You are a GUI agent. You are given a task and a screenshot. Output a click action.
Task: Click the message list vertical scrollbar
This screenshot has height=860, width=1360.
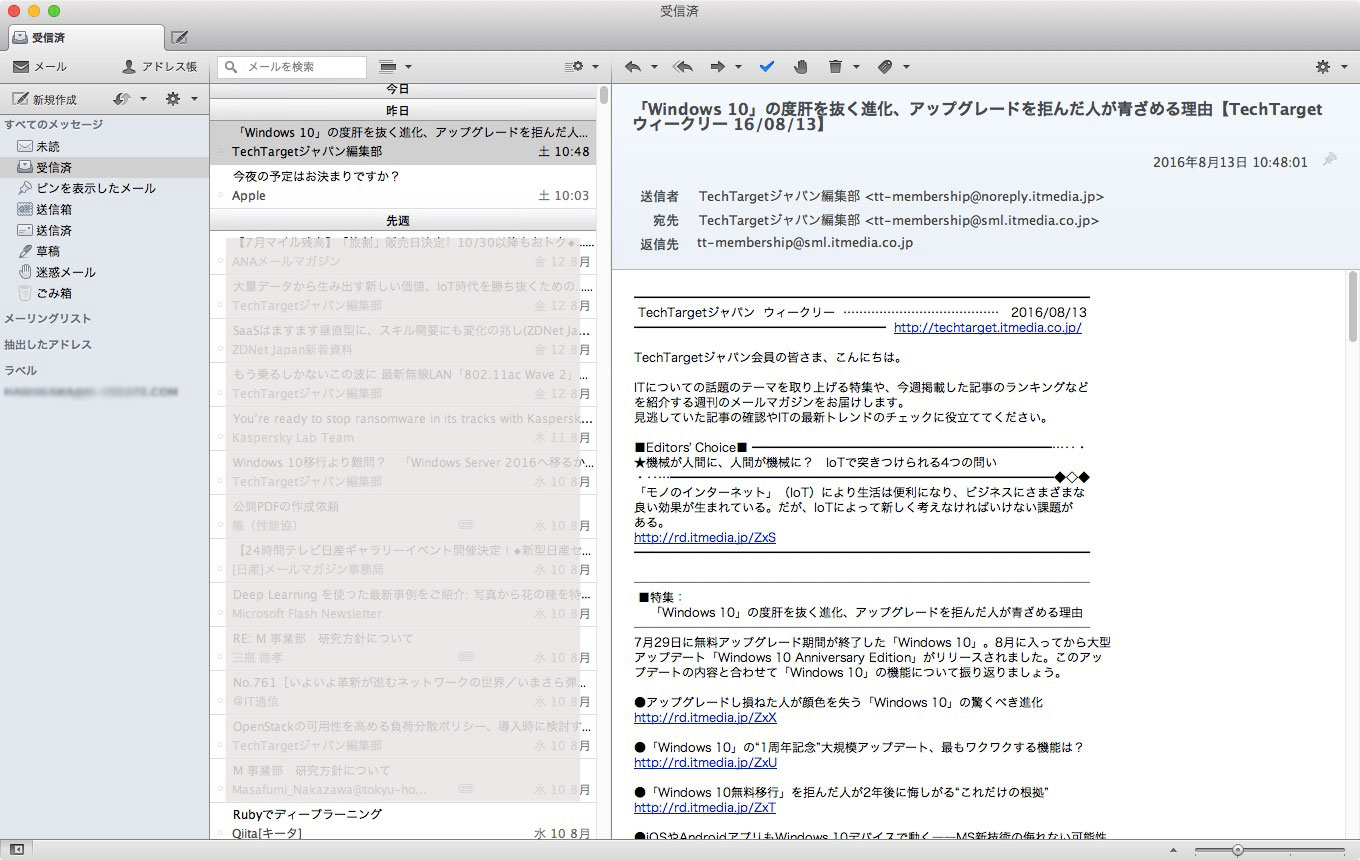(604, 95)
